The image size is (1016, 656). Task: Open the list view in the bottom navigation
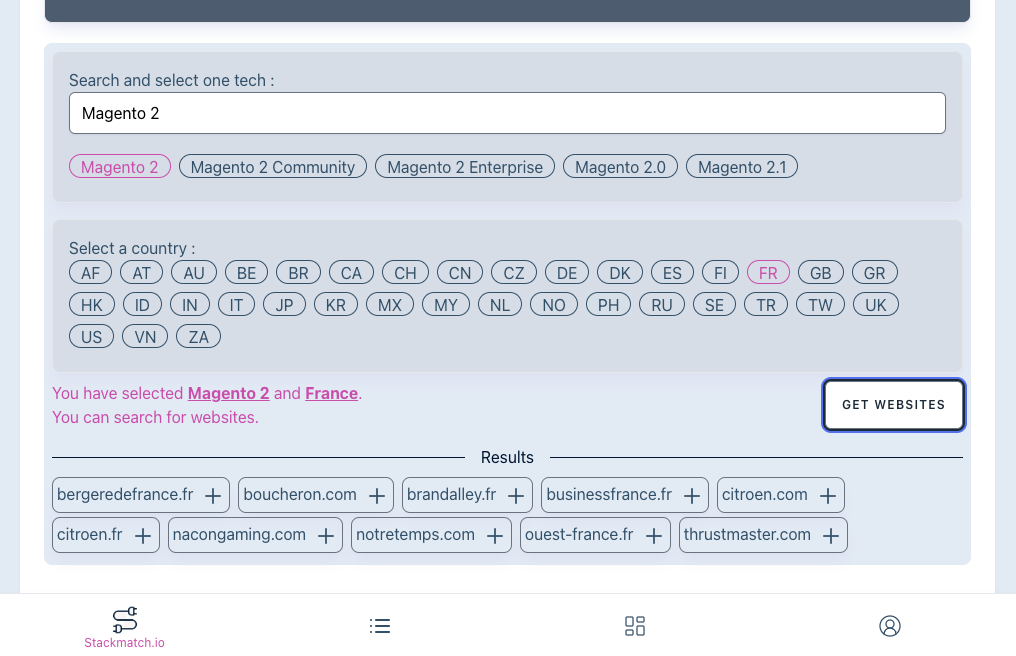point(380,626)
